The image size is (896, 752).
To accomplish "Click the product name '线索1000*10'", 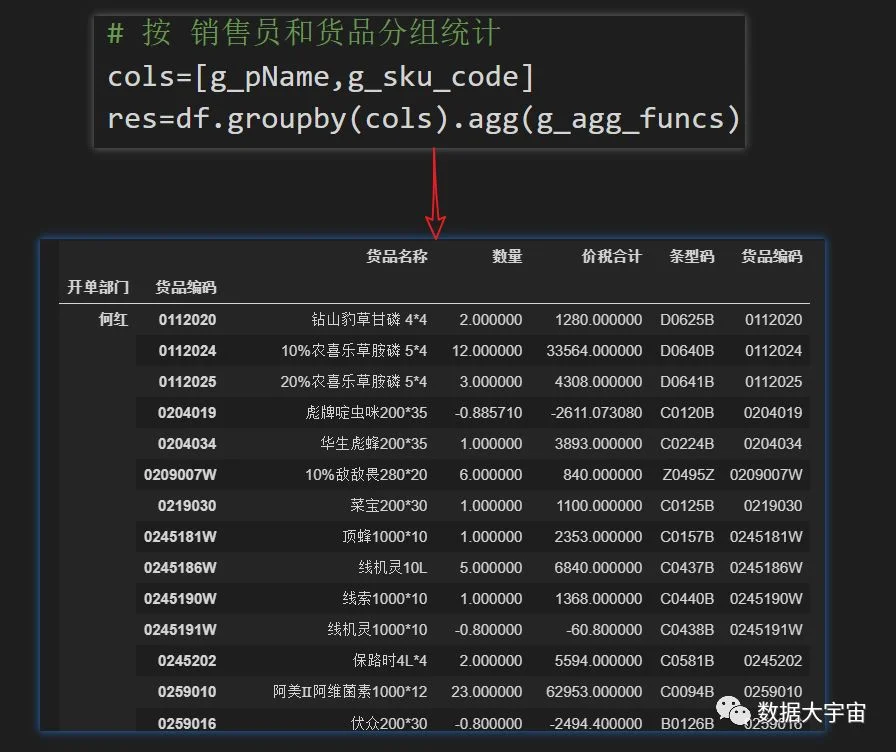I will [385, 598].
